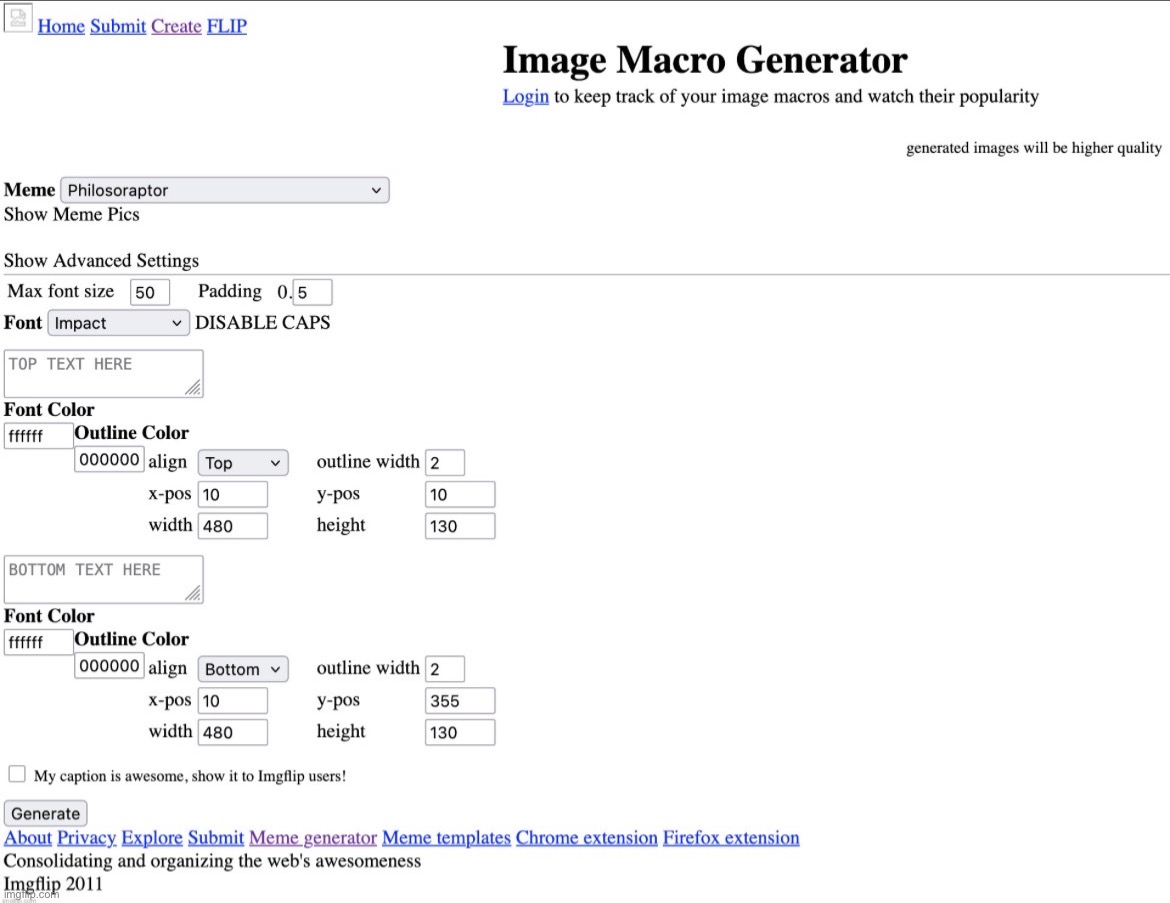This screenshot has height=903, width=1170.
Task: Open the top text align dropdown
Action: click(x=243, y=463)
